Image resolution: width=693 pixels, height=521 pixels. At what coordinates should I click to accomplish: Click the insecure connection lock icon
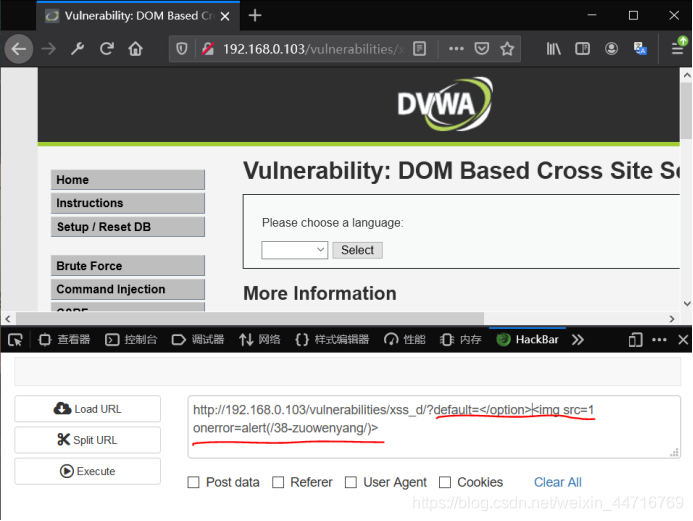tap(208, 49)
